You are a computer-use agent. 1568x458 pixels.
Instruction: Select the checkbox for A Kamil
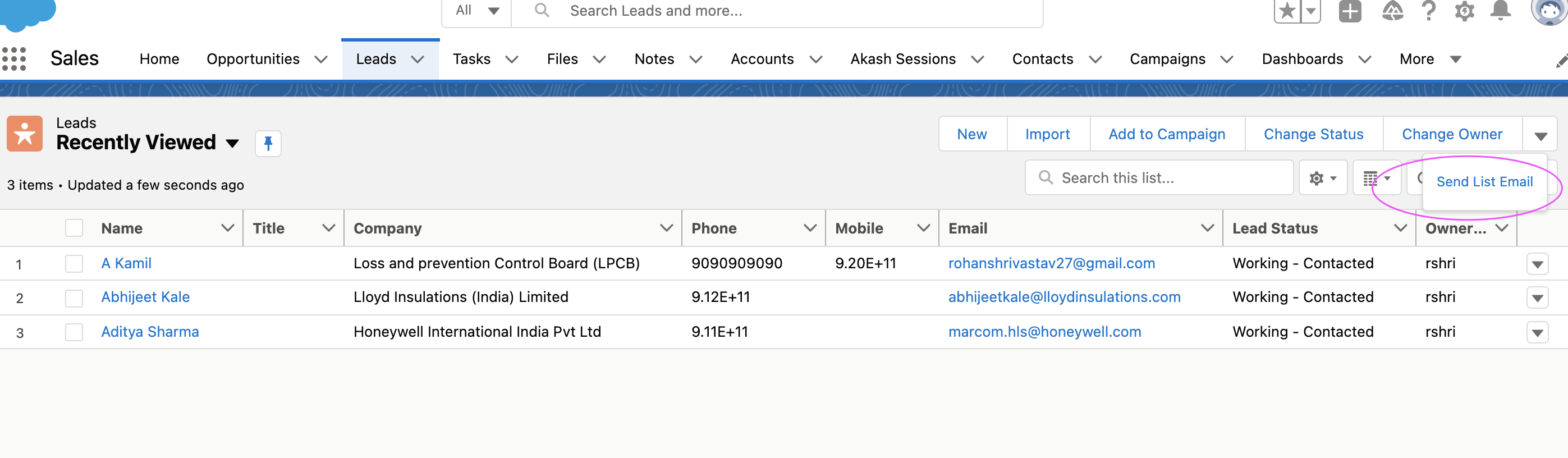74,264
